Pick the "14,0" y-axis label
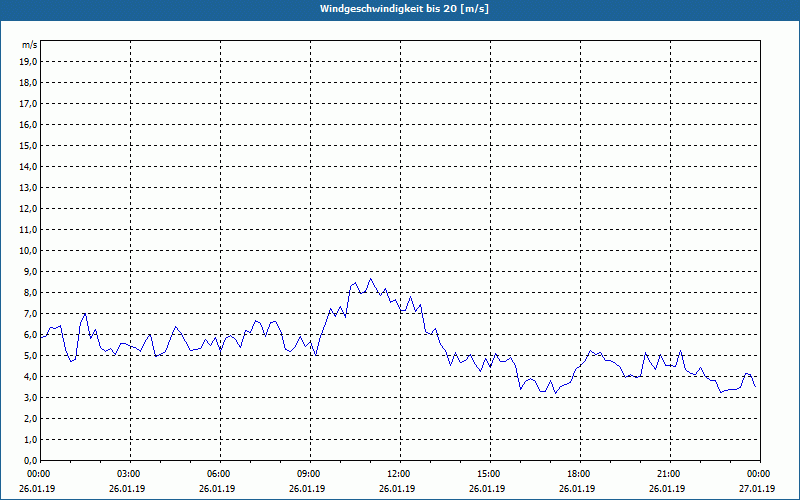800x500 pixels. [29, 166]
